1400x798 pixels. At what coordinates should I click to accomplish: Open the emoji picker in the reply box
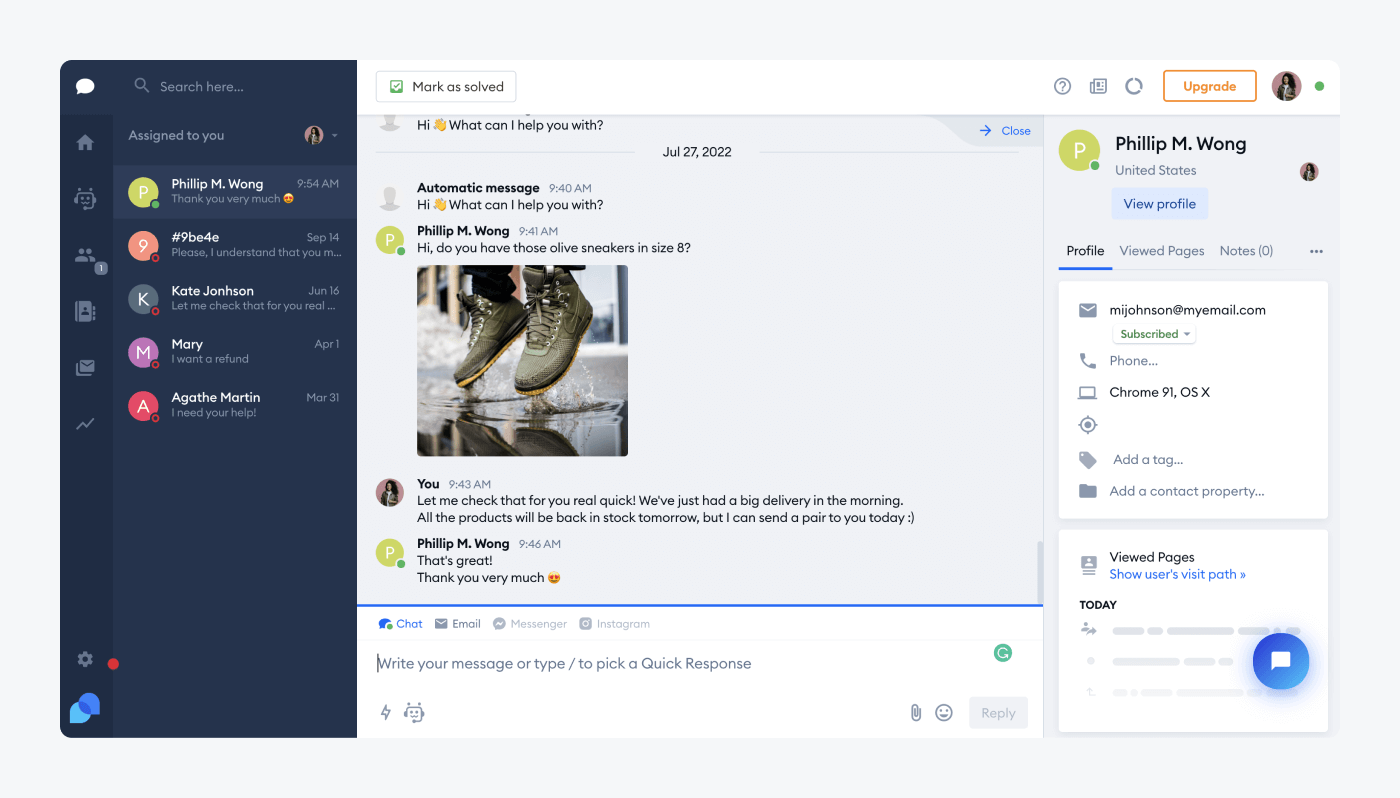pos(943,712)
